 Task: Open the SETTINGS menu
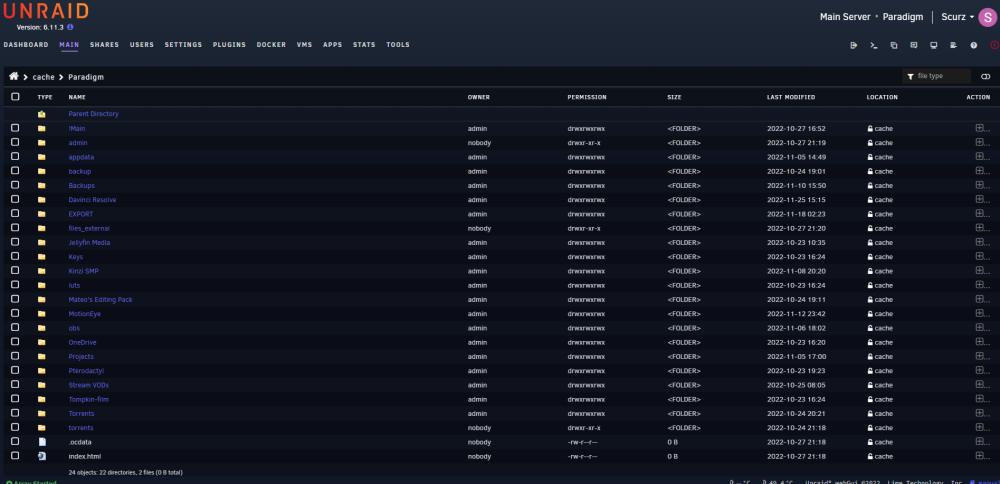tap(183, 45)
